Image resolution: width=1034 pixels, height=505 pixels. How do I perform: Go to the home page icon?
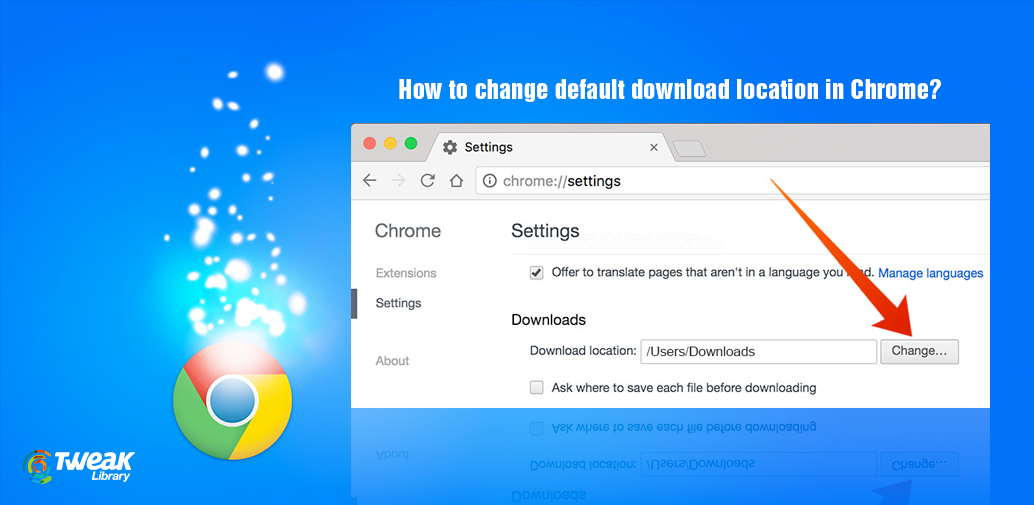point(456,181)
